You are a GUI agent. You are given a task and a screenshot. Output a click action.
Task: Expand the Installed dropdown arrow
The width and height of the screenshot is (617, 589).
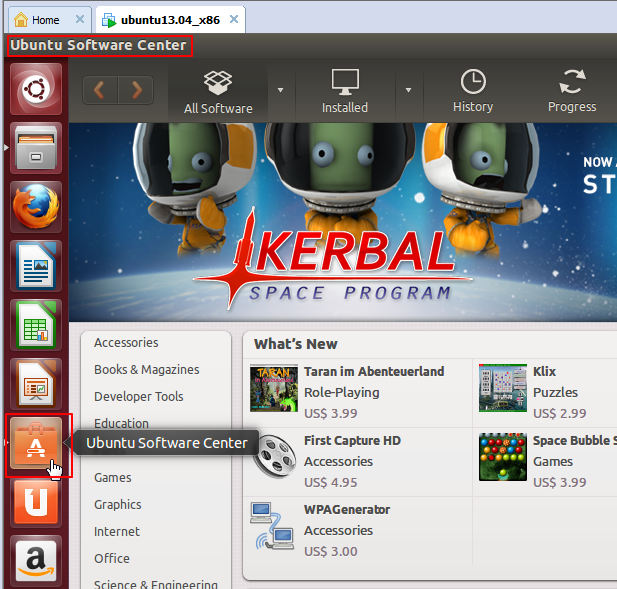[x=408, y=90]
